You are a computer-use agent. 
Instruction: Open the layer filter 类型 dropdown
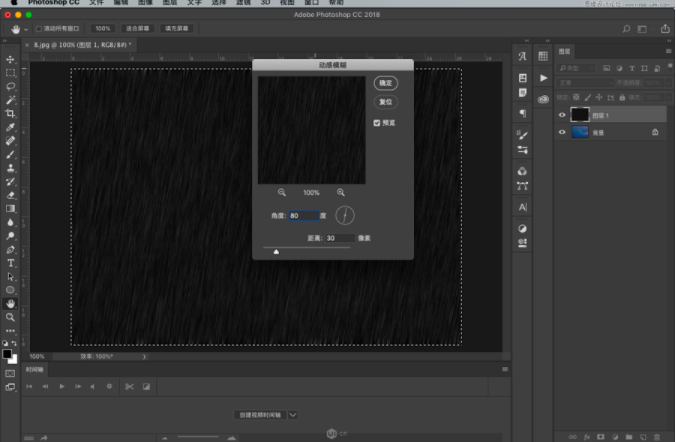click(578, 67)
